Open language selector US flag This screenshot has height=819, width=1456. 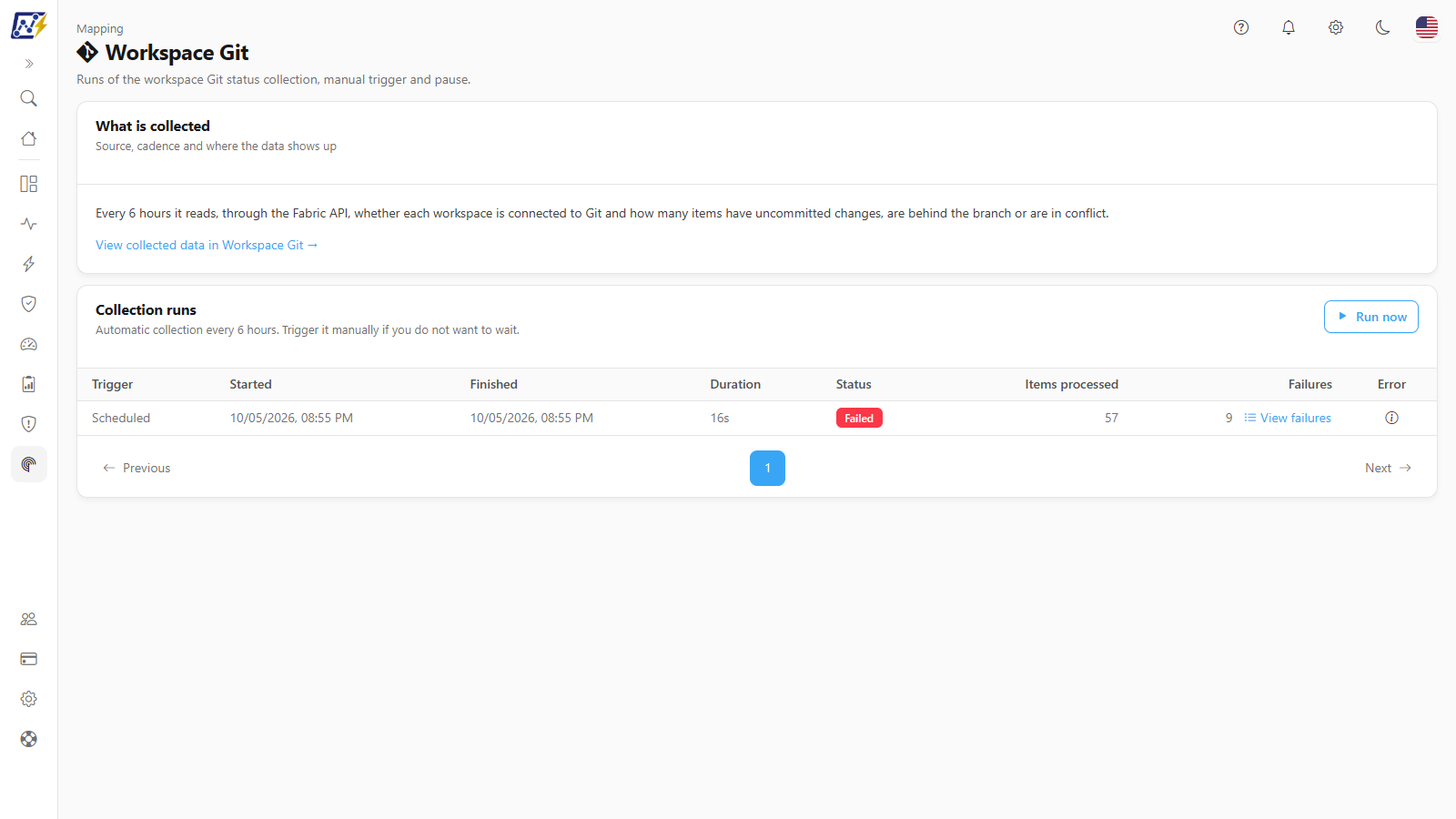(1427, 27)
